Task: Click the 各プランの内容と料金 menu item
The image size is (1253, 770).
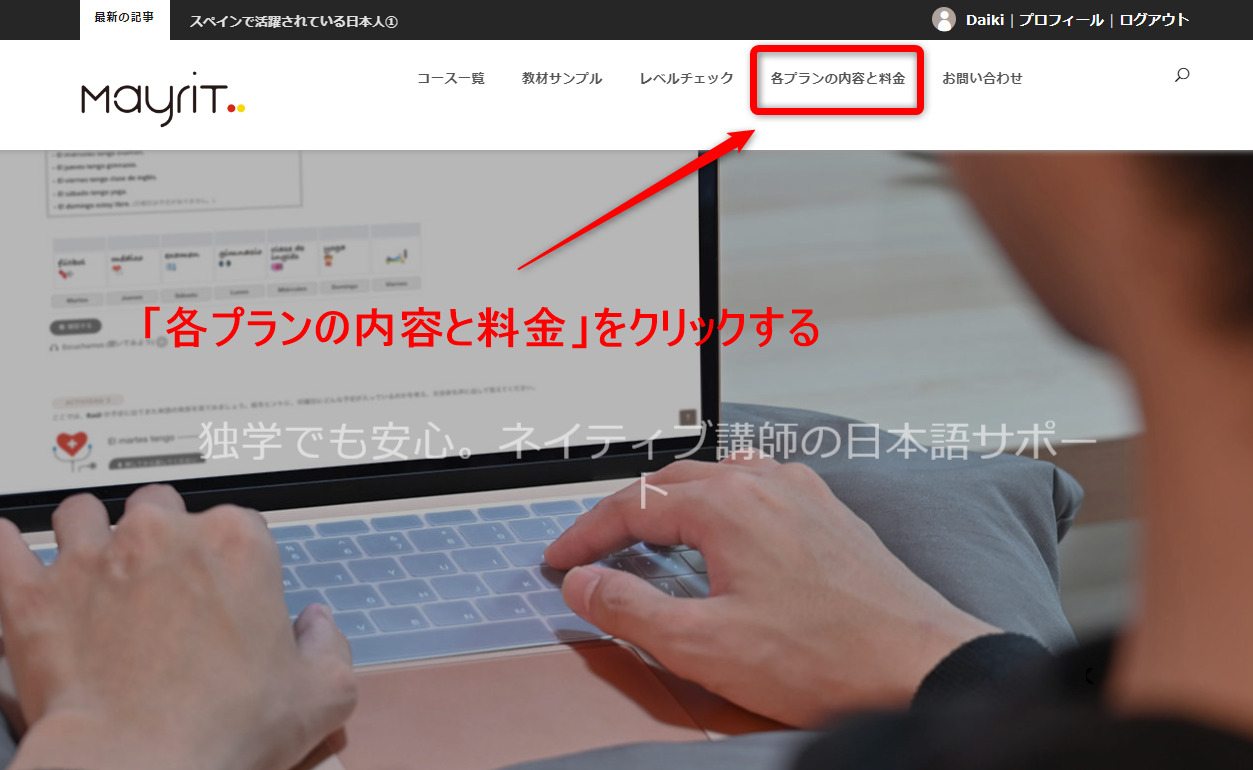Action: pos(838,78)
